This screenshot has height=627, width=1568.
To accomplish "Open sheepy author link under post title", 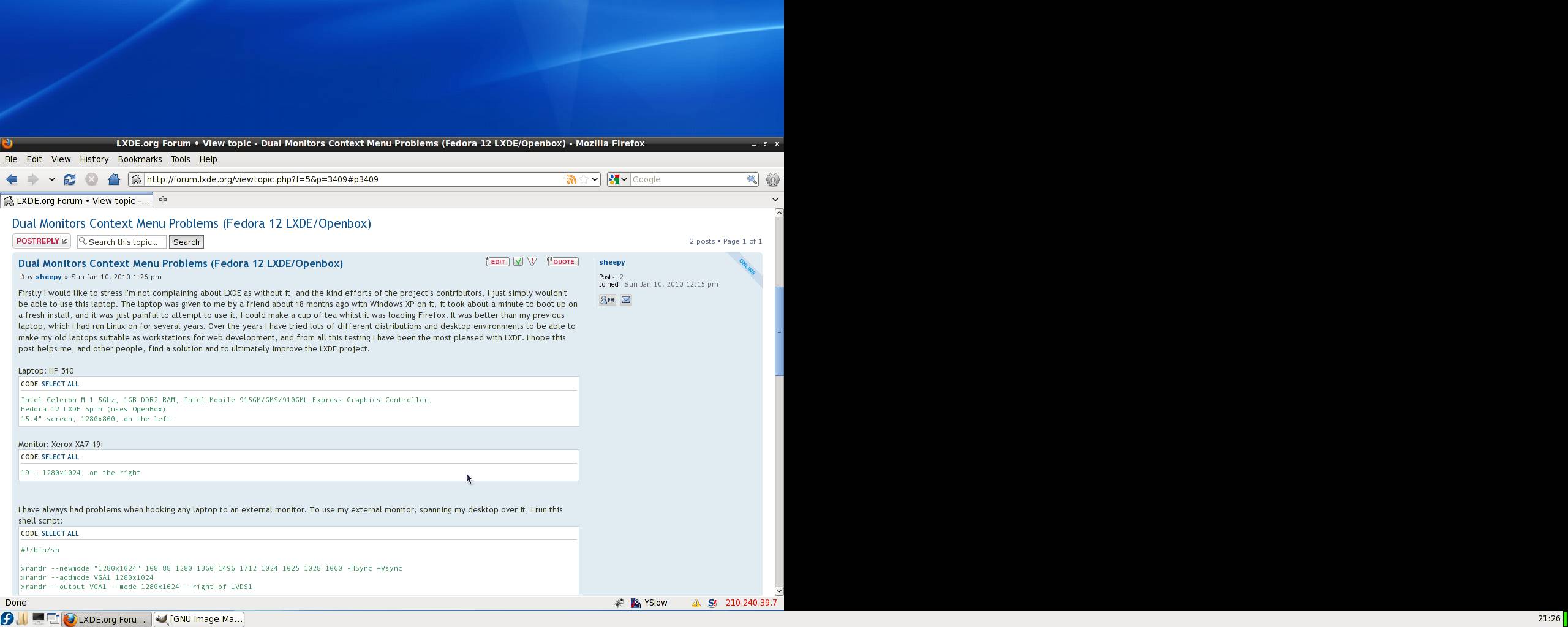I will pos(48,277).
